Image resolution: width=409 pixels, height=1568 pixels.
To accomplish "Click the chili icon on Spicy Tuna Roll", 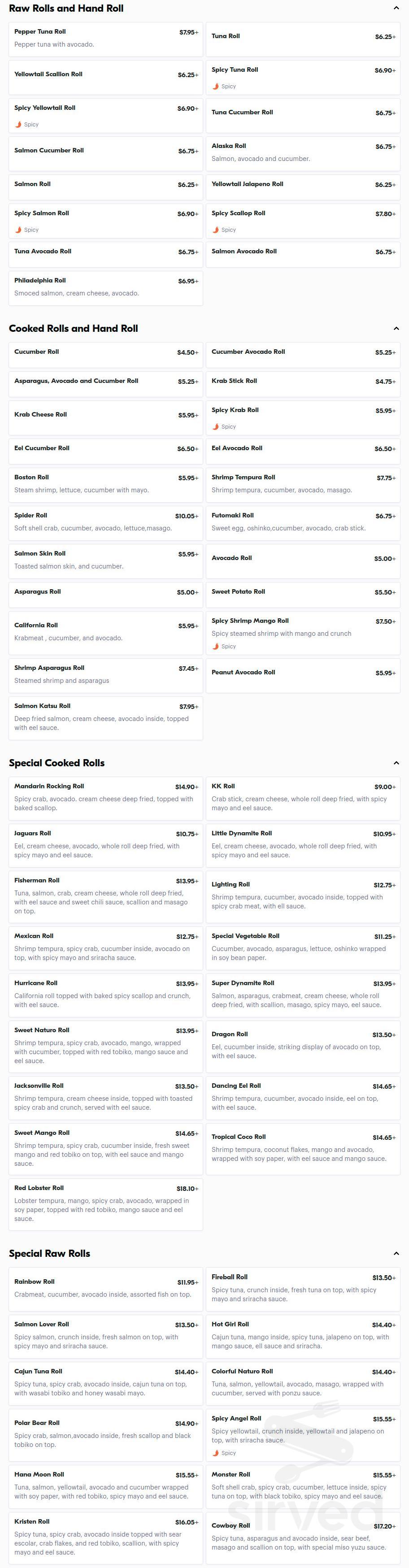I will 217,87.
